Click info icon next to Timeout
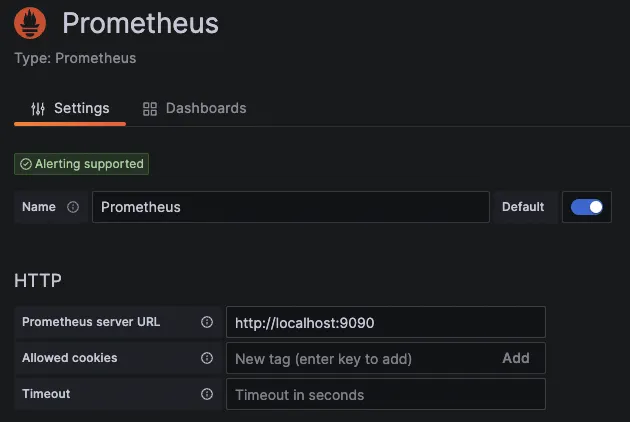Screen dimensions: 630x422 207,394
